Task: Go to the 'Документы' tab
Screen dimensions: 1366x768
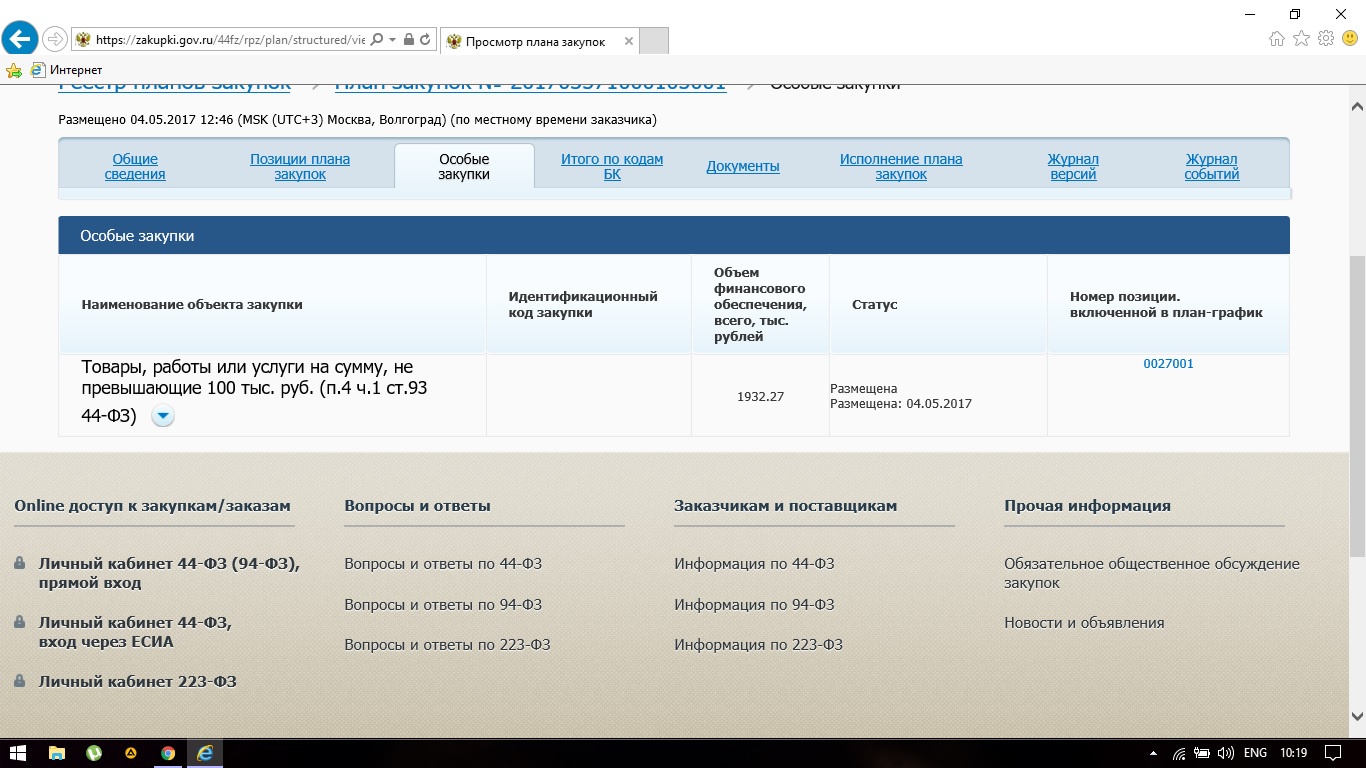Action: [742, 167]
